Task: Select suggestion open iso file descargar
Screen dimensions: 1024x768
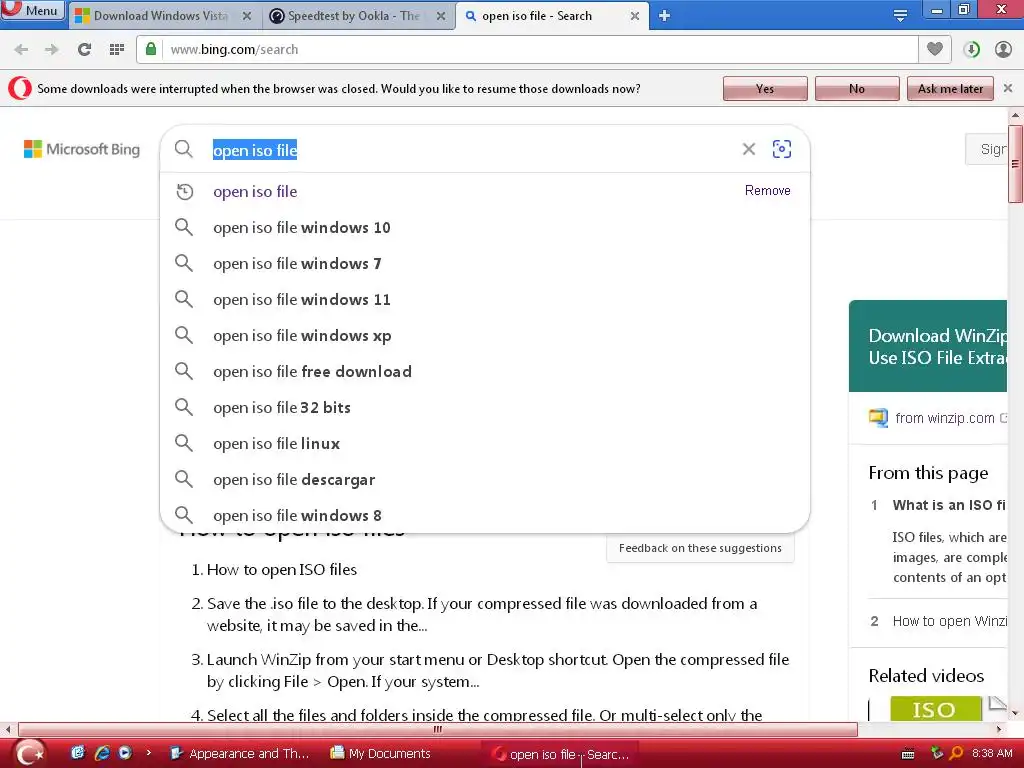Action: tap(485, 479)
